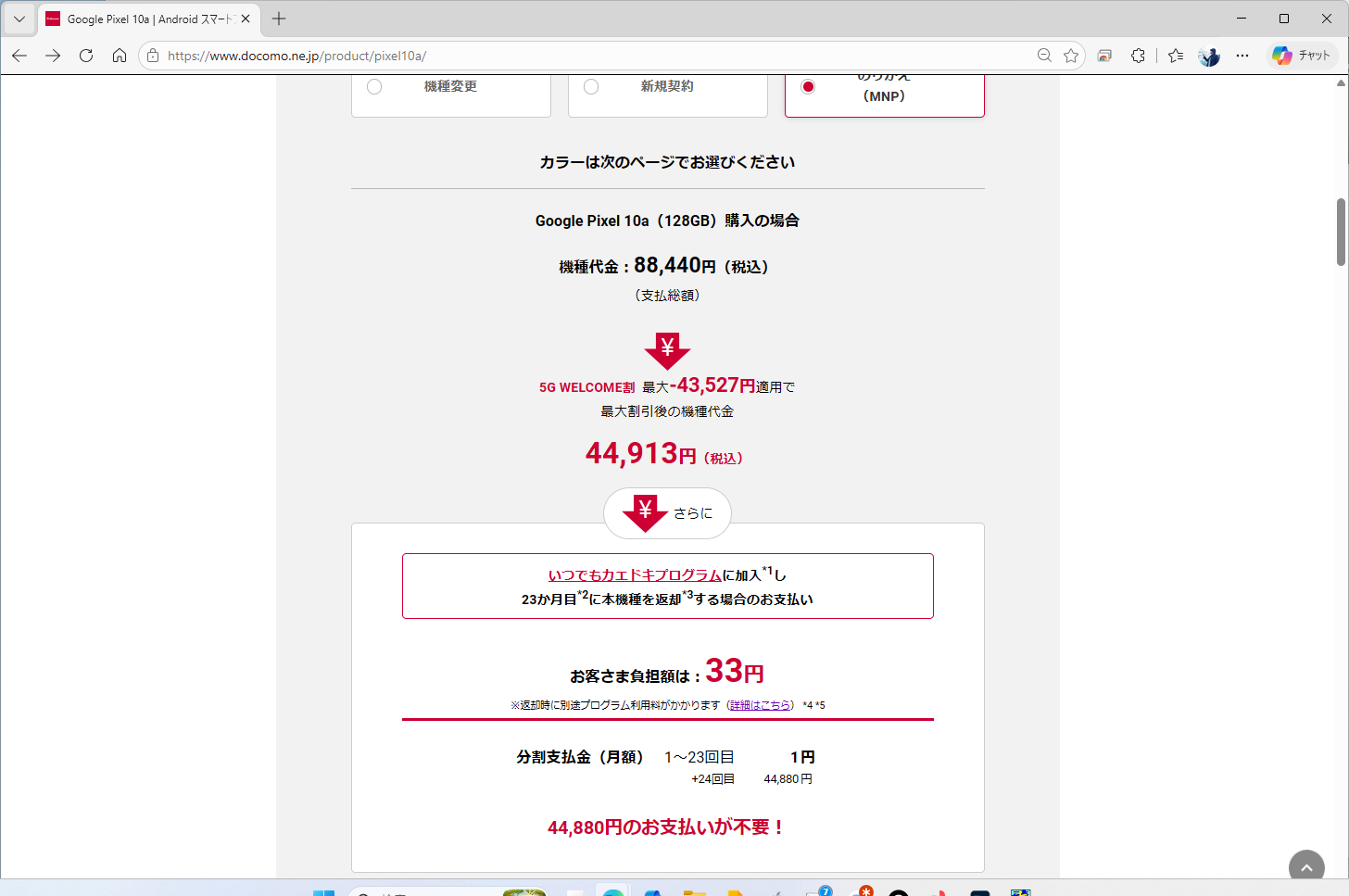This screenshot has width=1349, height=896.
Task: Open the profile avatar menu
Action: [1209, 56]
